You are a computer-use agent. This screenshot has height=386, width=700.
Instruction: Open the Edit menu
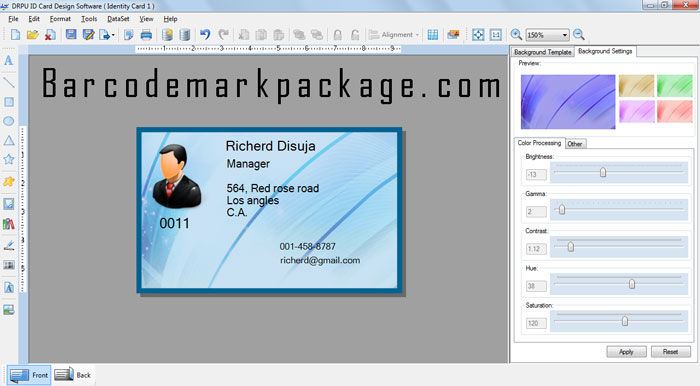pos(34,19)
